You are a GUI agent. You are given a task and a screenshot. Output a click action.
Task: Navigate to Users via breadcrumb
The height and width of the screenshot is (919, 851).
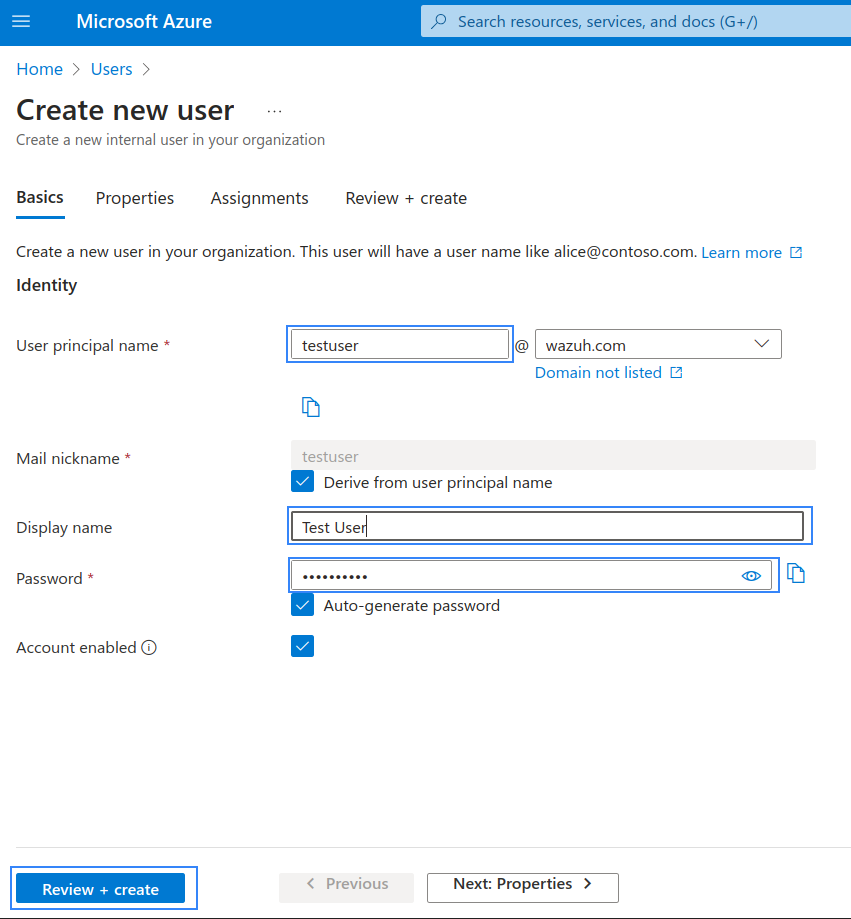coord(111,69)
